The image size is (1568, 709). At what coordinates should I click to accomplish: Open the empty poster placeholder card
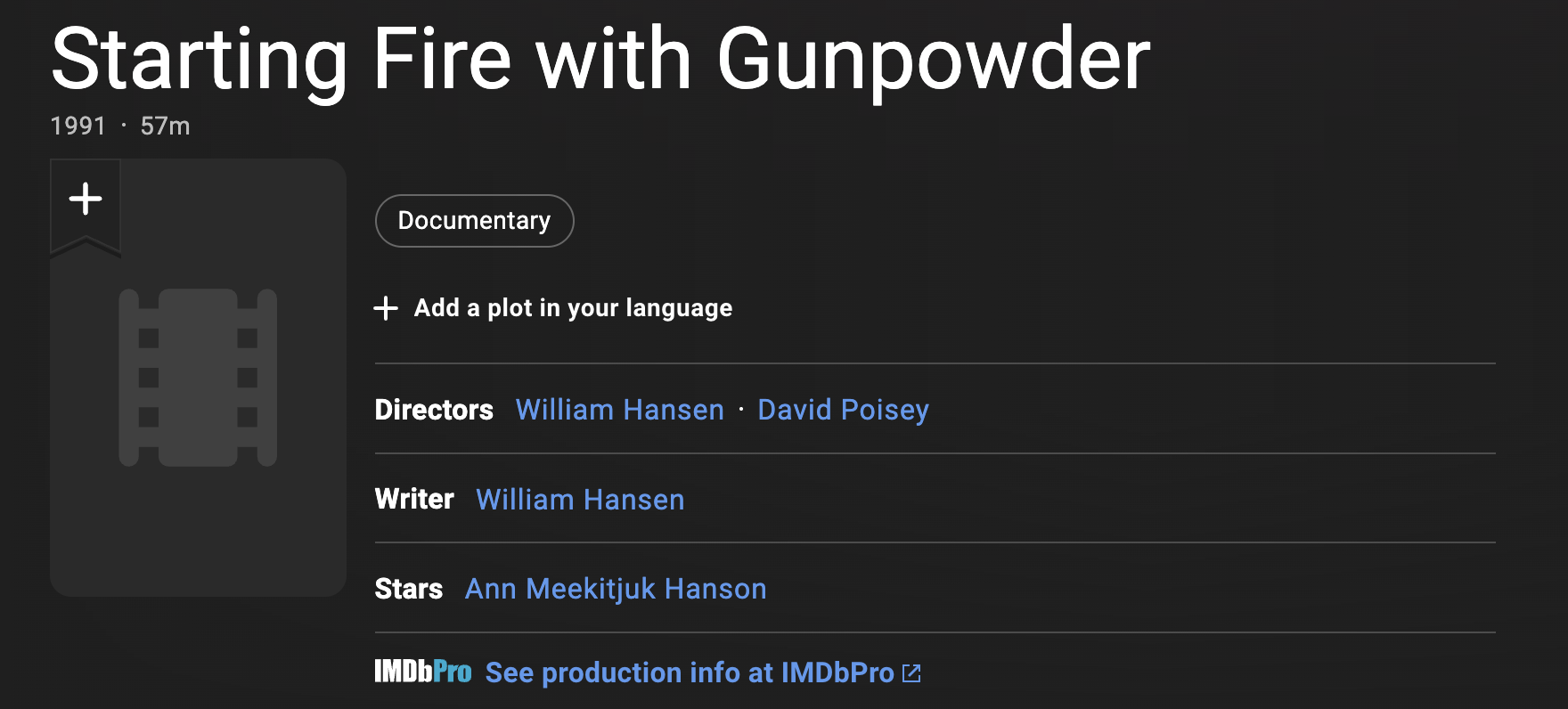pyautogui.click(x=198, y=378)
